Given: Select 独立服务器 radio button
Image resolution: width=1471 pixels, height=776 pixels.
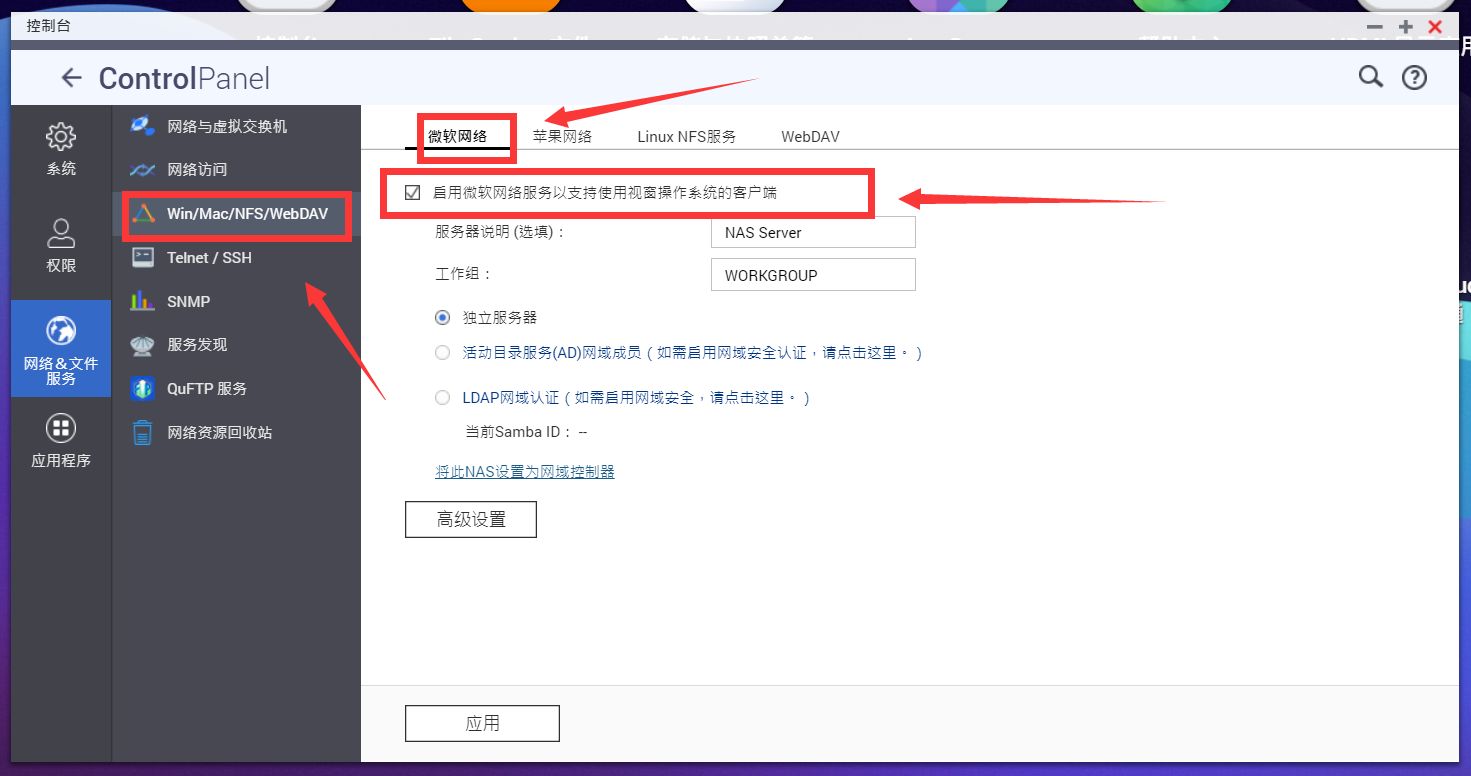Looking at the screenshot, I should pyautogui.click(x=443, y=317).
